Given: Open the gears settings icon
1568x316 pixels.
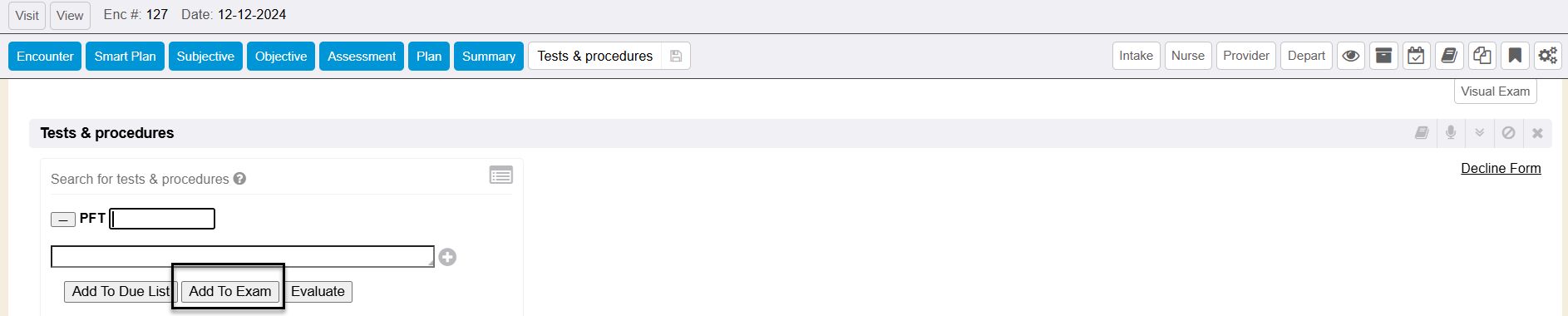Looking at the screenshot, I should click(x=1547, y=56).
